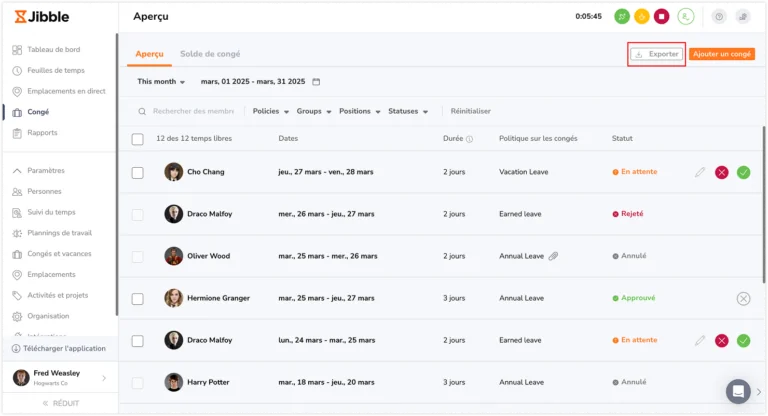
Task: Collapse sidebar with RÉDUIT
Action: click(x=60, y=403)
